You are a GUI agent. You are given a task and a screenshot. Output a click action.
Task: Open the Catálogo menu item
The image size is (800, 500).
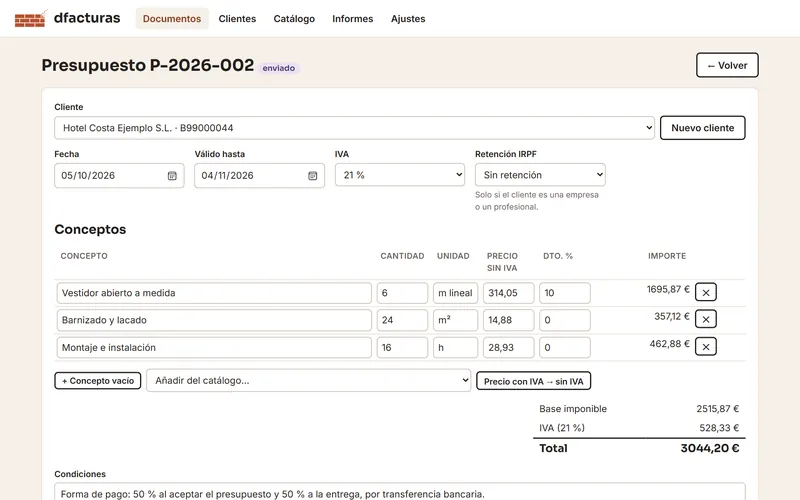tap(294, 19)
